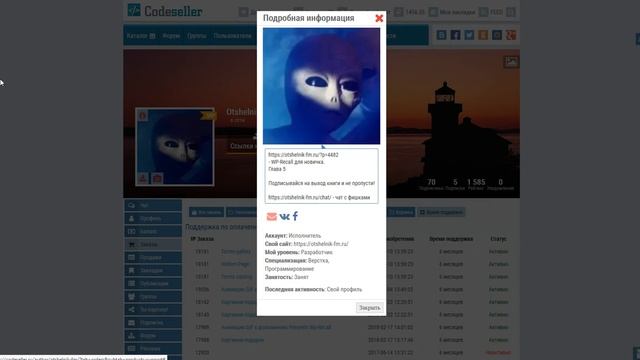Screen dimensions: 640x360
Task: Close the Подробная информация dialog with red X
Action: (379, 18)
